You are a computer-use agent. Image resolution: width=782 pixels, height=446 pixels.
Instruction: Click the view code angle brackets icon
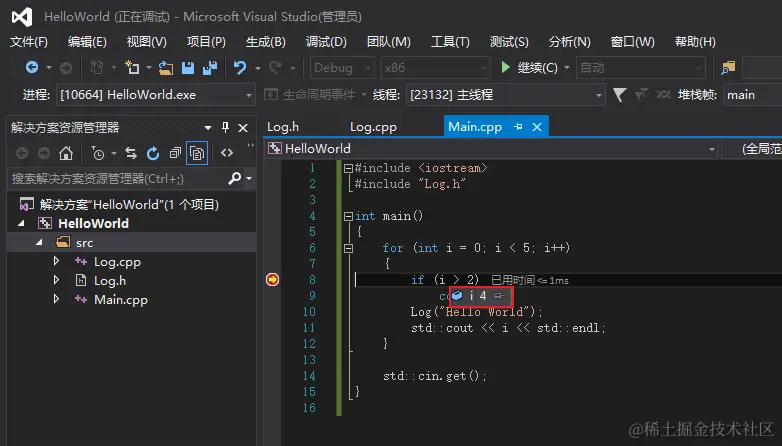point(227,153)
